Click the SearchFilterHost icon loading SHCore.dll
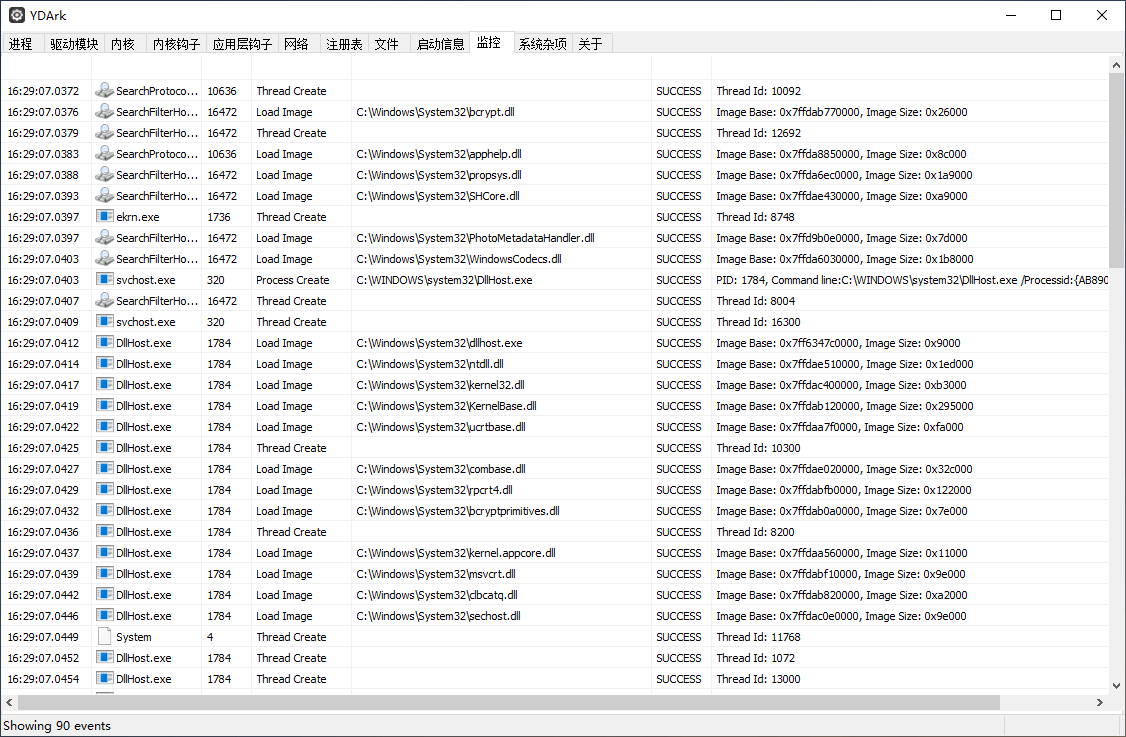 click(x=105, y=195)
